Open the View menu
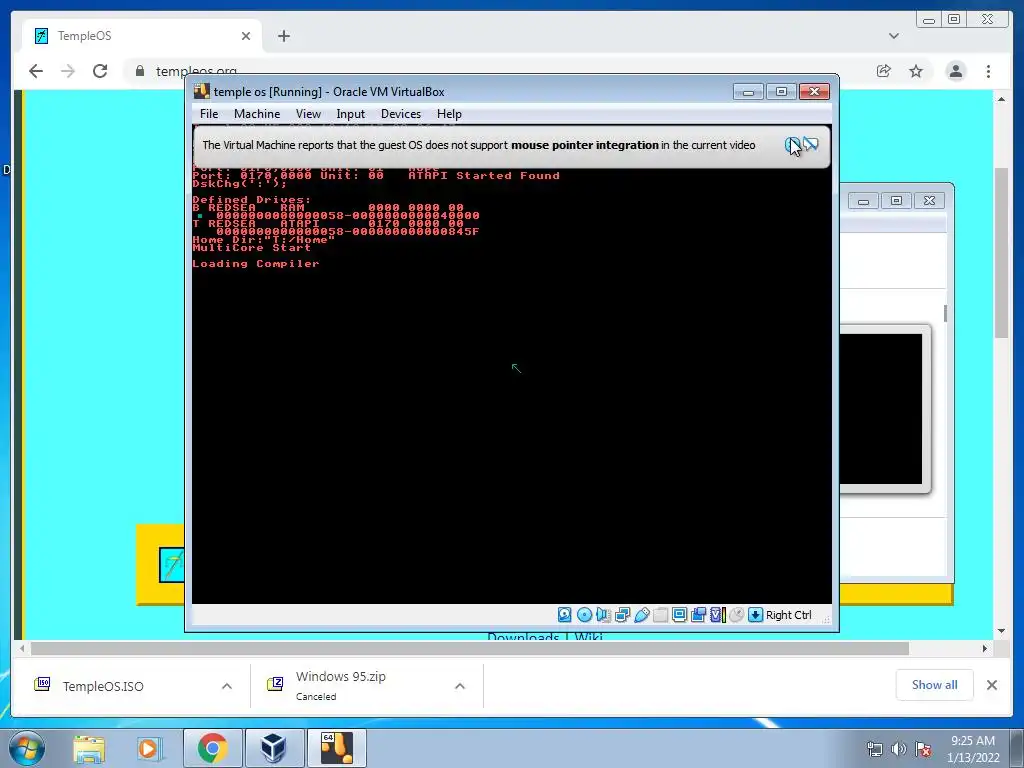1024x768 pixels. tap(308, 114)
